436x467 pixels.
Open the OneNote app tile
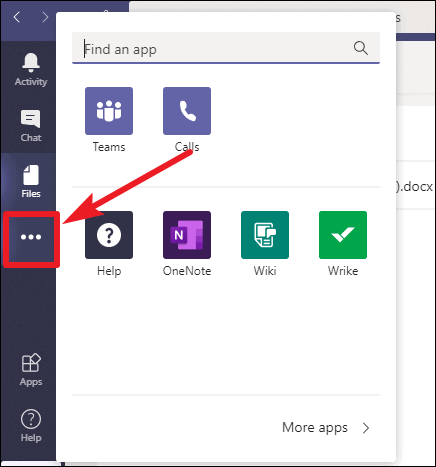pyautogui.click(x=187, y=235)
